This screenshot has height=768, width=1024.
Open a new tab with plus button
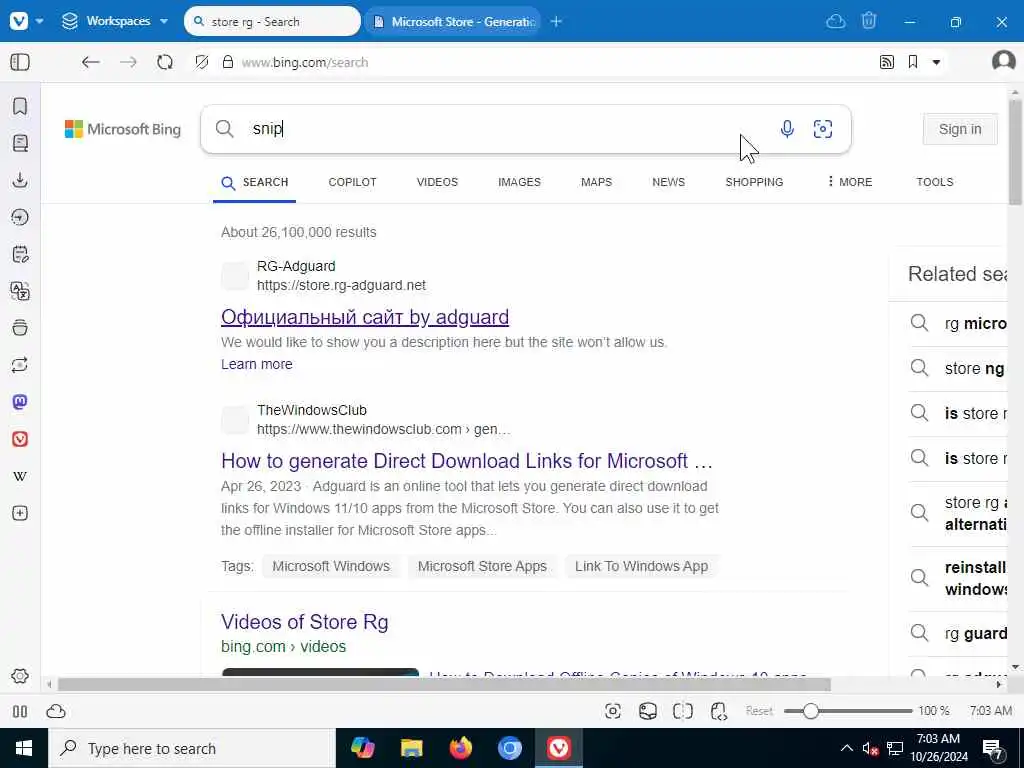tap(556, 22)
